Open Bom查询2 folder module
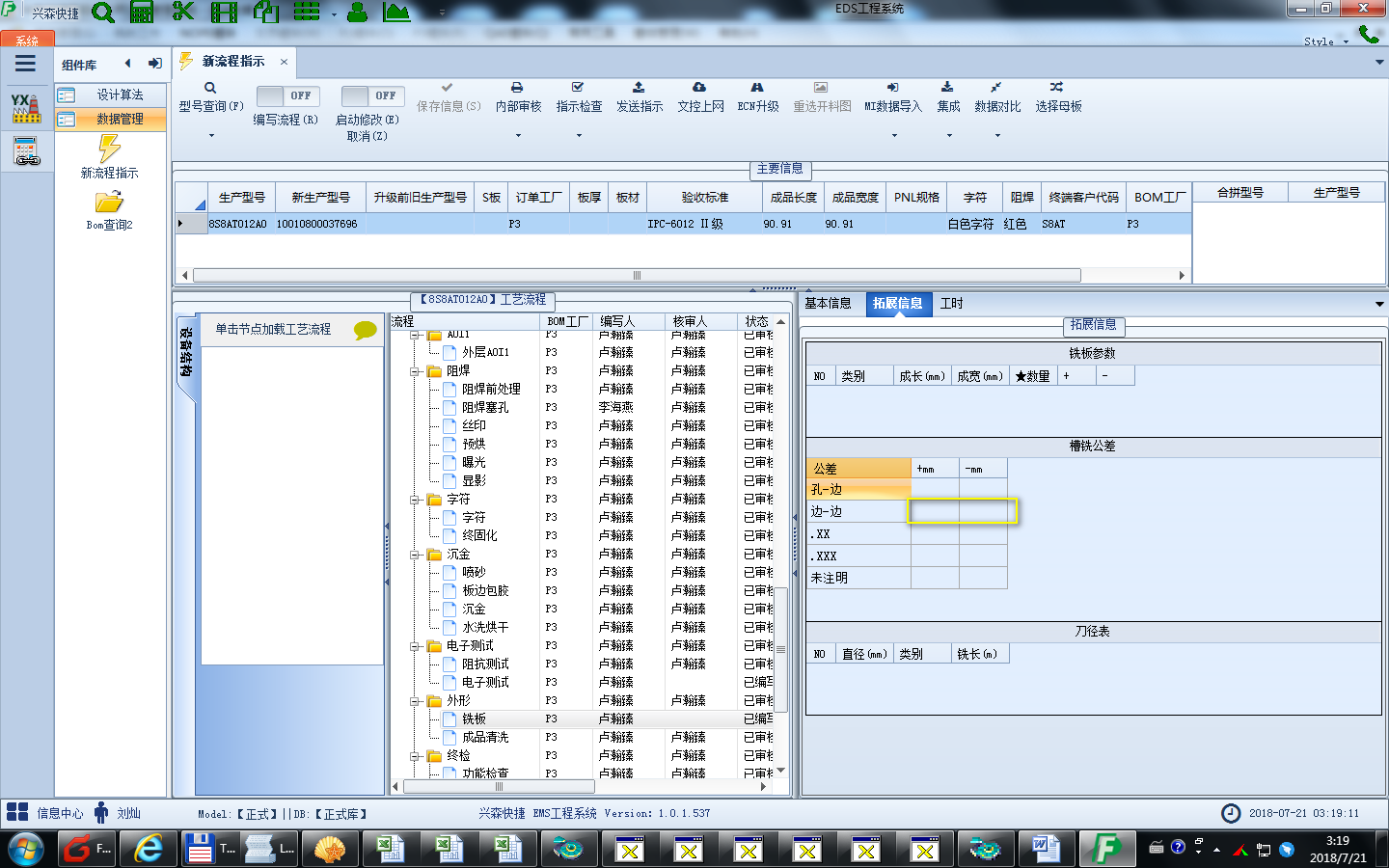1389x868 pixels. pyautogui.click(x=109, y=210)
